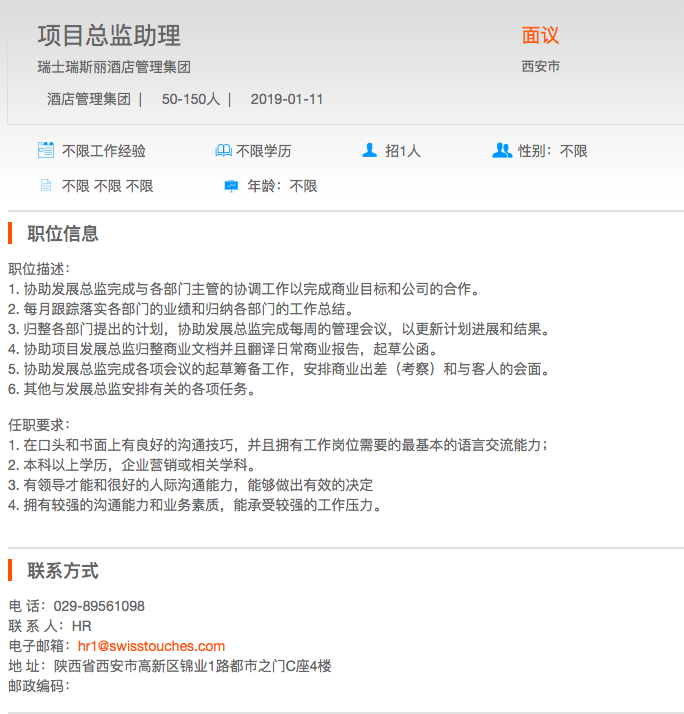
Task: Click the 联系方式 section heading
Action: tap(63, 571)
